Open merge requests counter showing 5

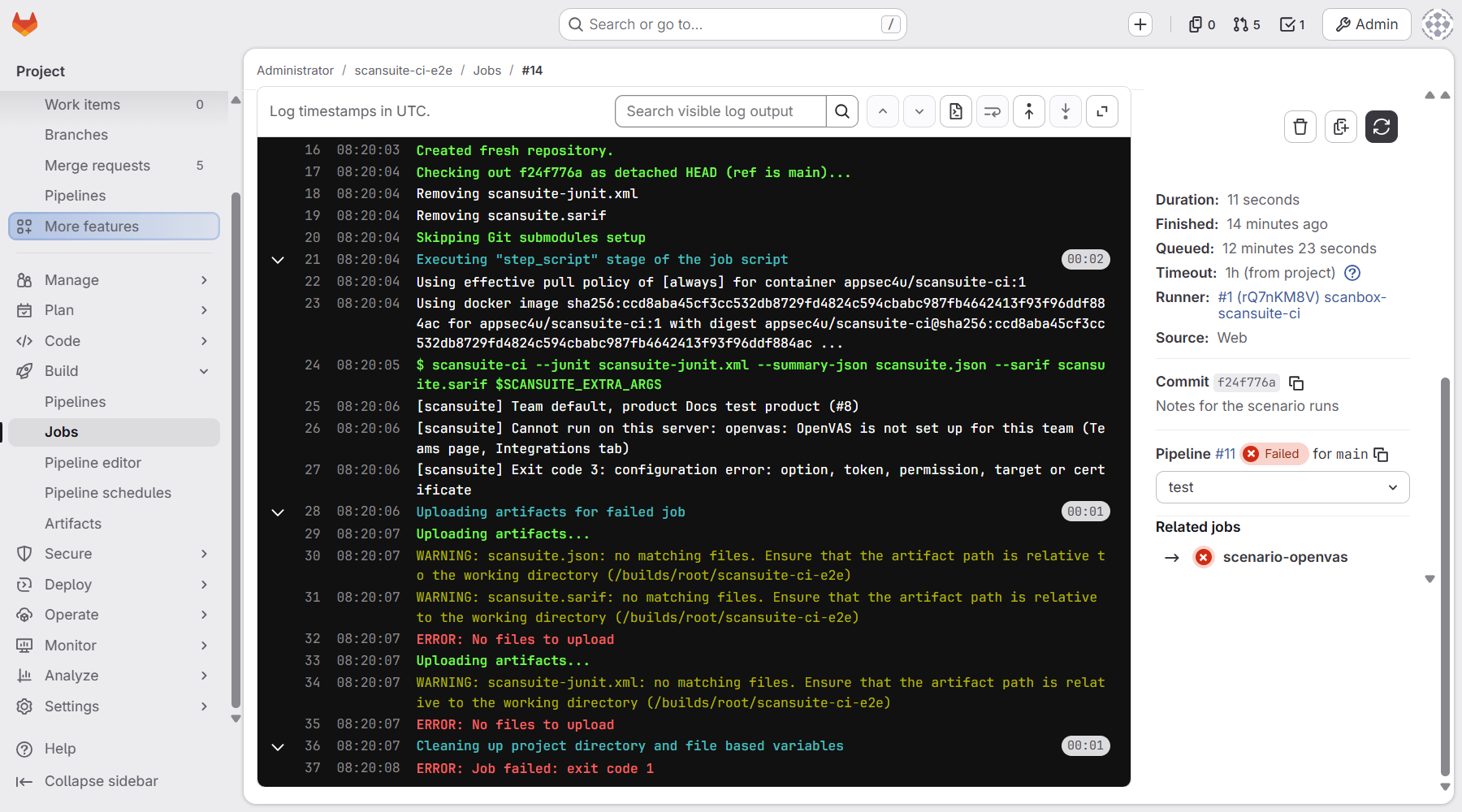[x=1247, y=24]
